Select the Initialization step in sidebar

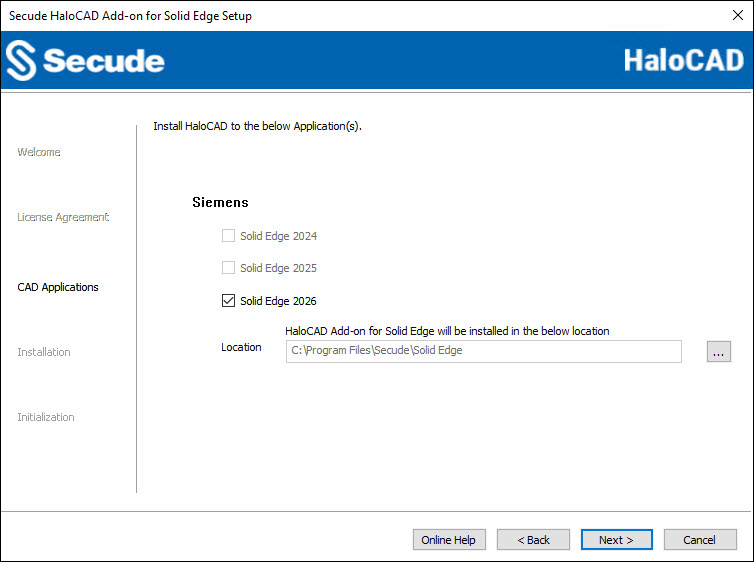point(46,417)
